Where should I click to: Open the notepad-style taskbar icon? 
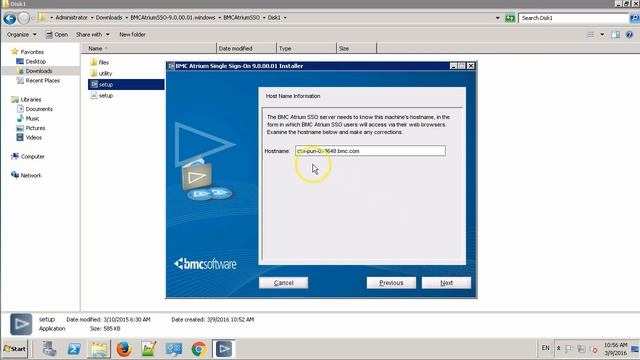149,349
